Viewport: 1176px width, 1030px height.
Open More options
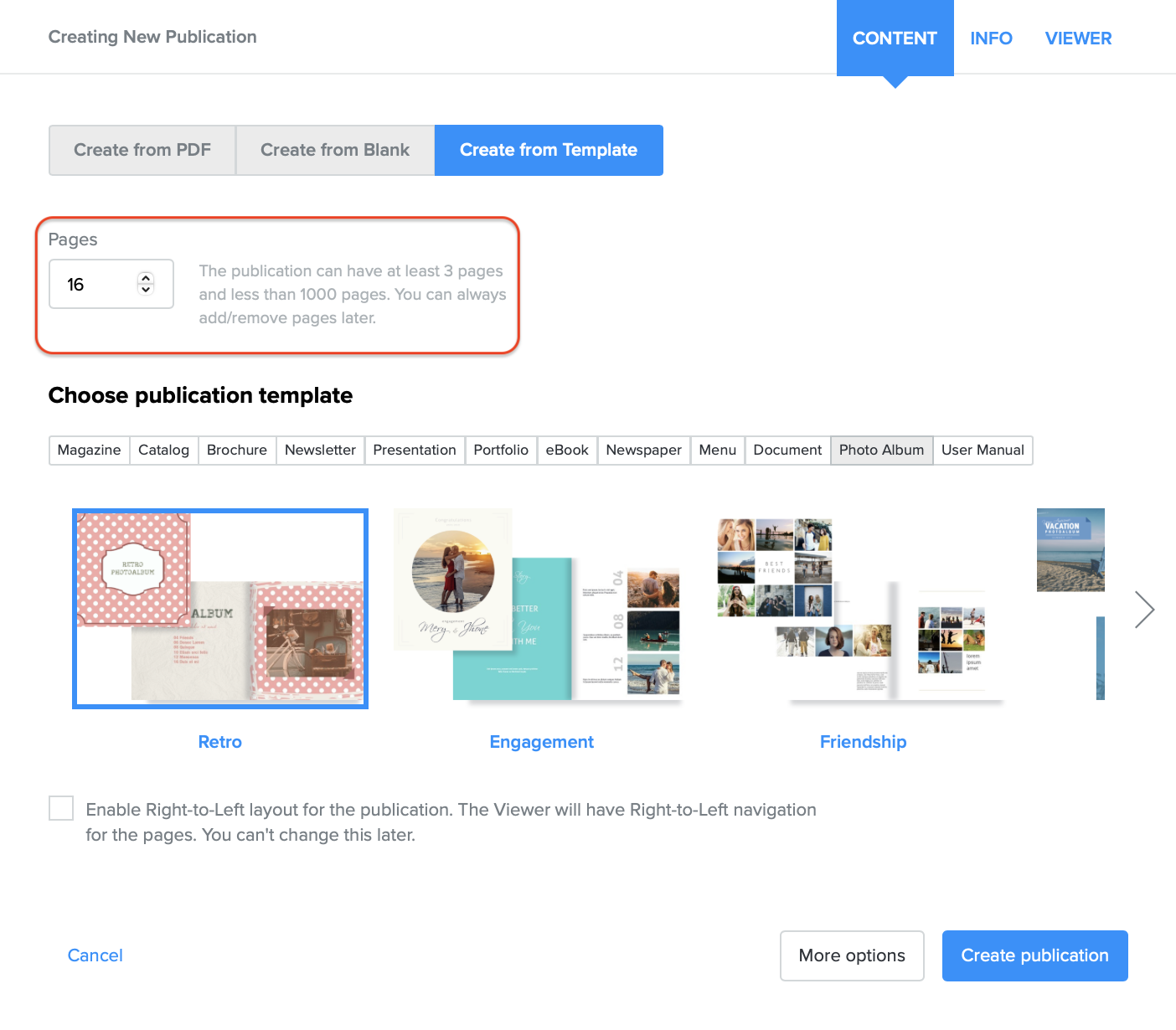(x=852, y=955)
